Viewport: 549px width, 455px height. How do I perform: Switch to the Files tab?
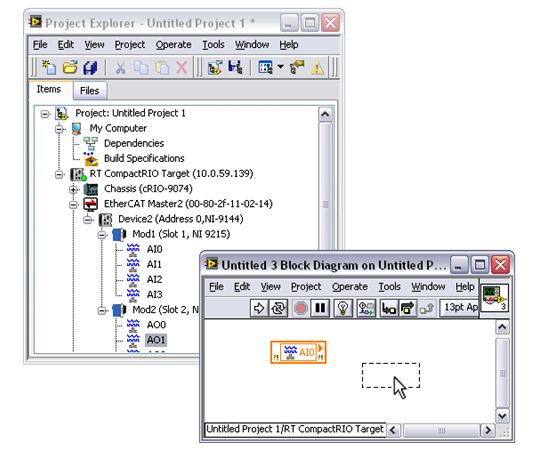click(90, 91)
